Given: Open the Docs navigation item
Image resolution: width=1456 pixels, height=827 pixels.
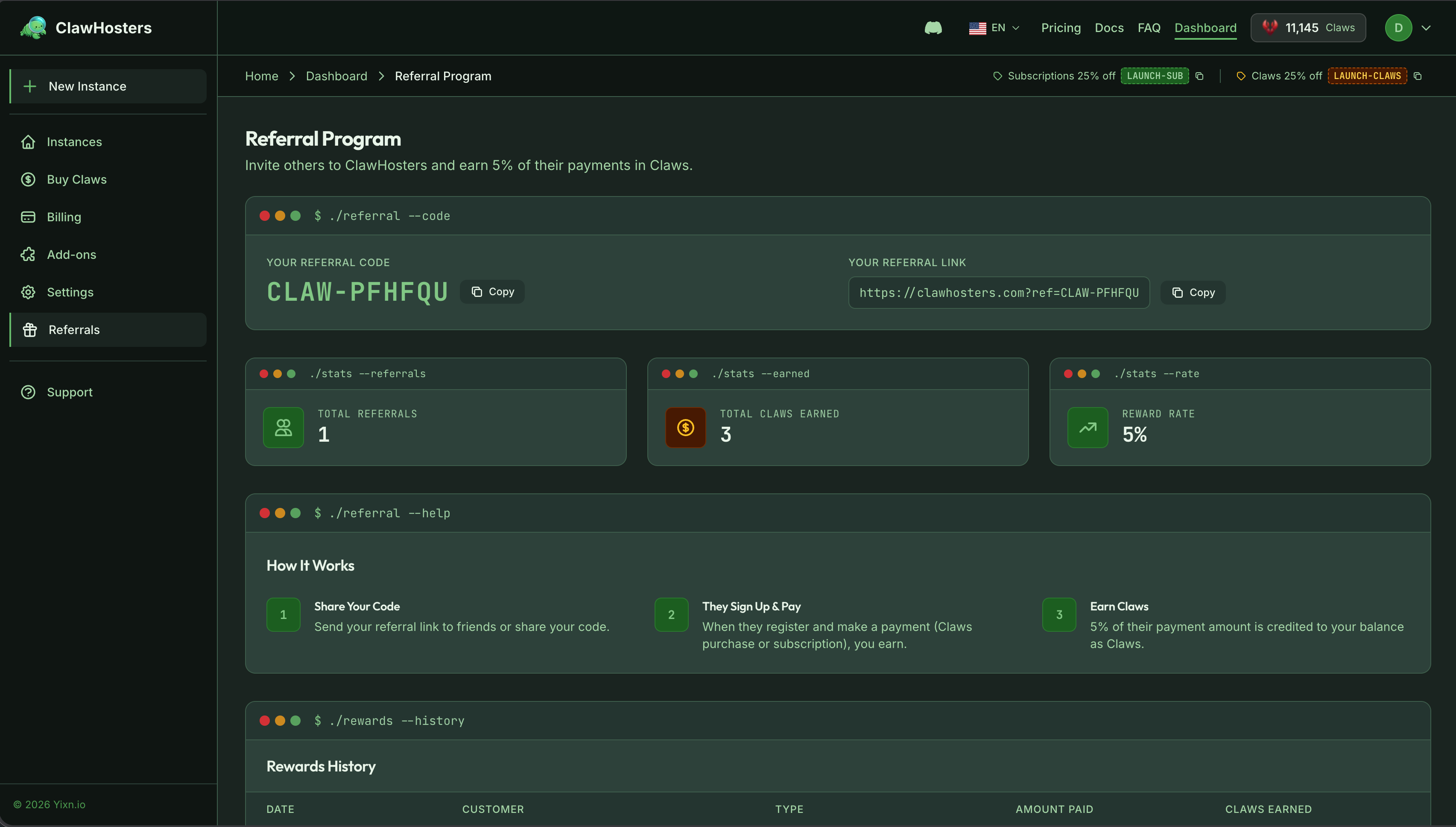Looking at the screenshot, I should (1109, 27).
